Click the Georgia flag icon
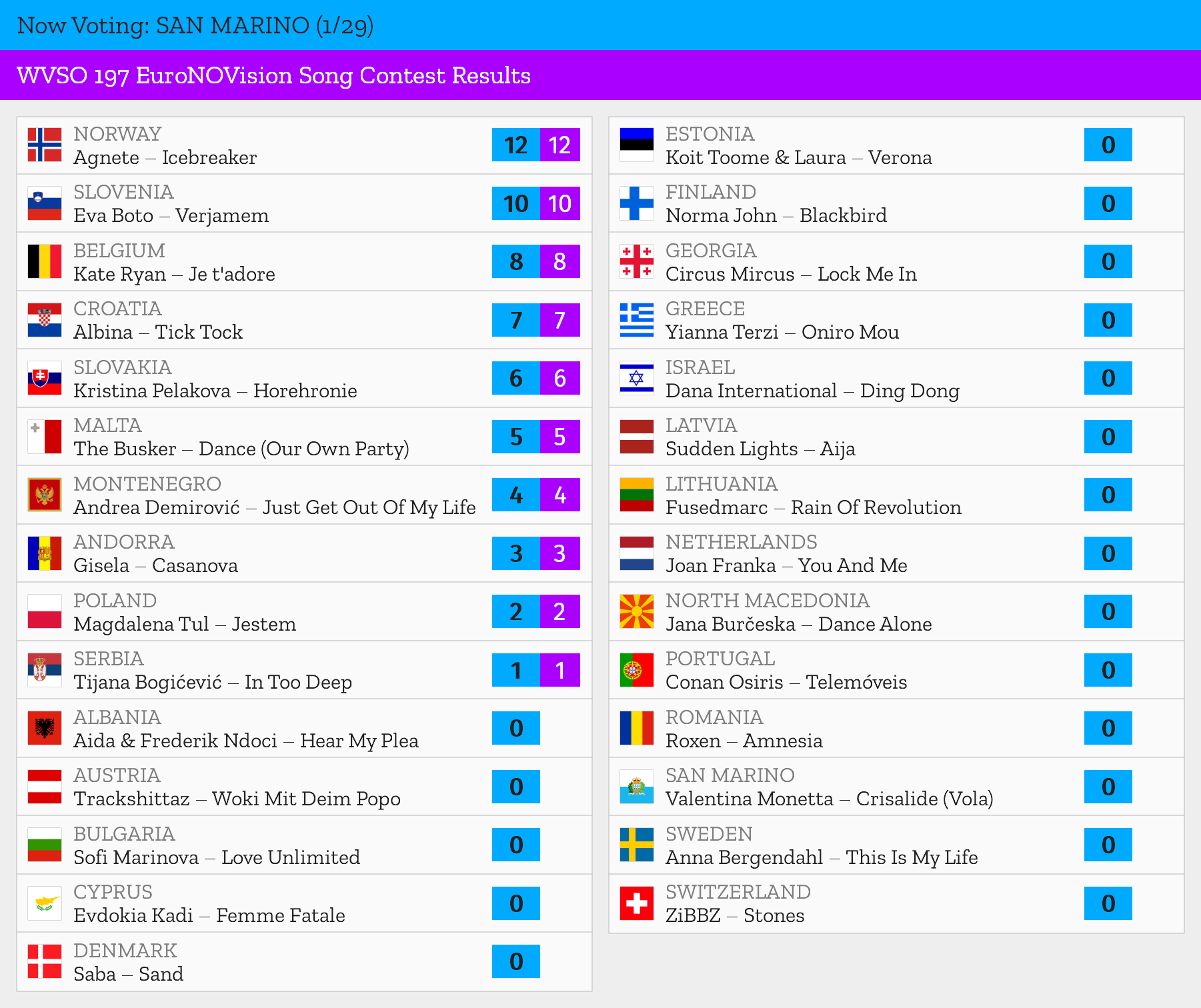Image resolution: width=1201 pixels, height=1008 pixels. pos(637,261)
